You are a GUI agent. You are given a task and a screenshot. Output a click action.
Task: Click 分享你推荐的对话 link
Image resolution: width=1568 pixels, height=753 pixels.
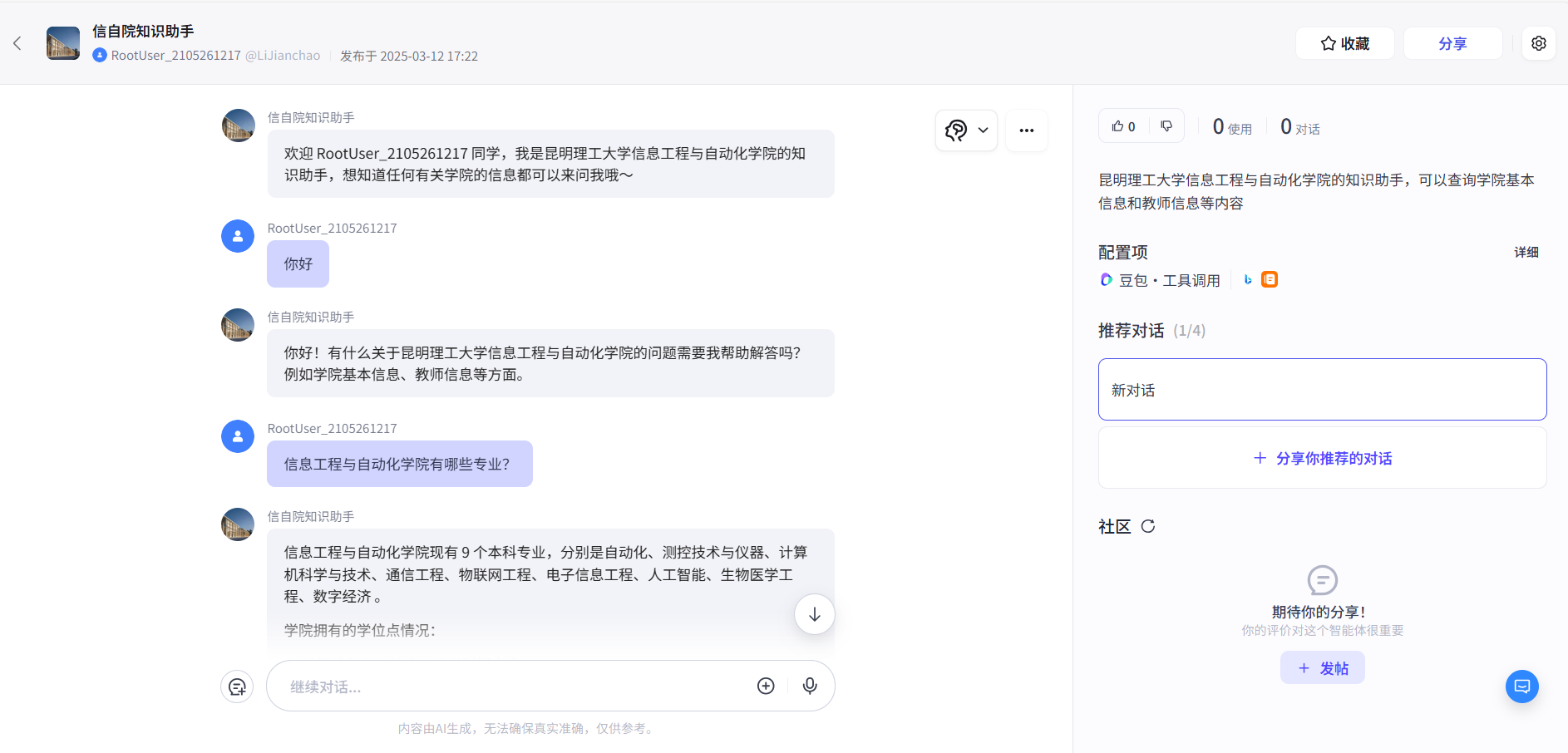coord(1322,458)
